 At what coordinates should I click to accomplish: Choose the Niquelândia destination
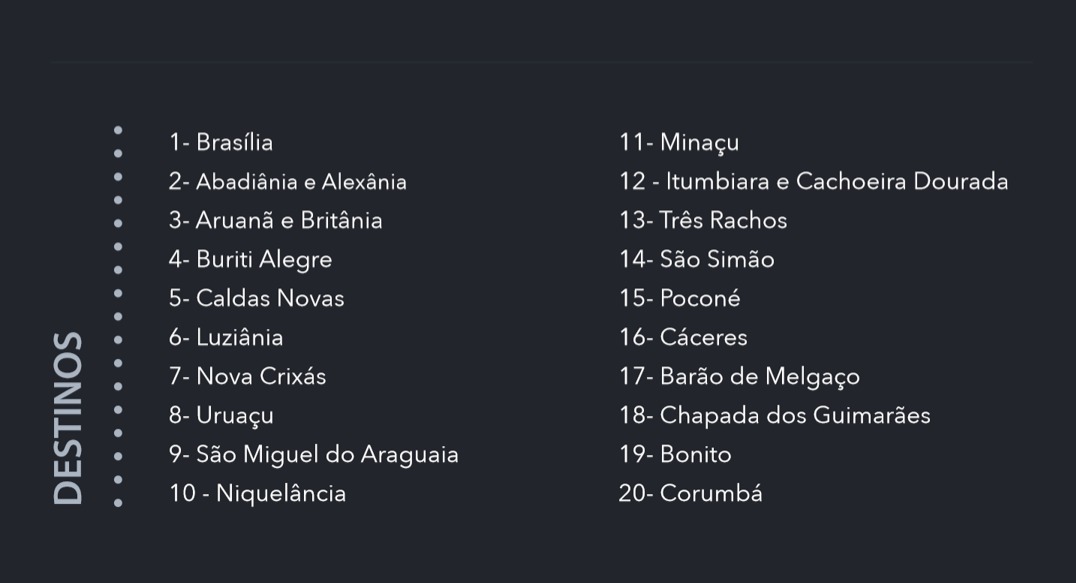257,493
